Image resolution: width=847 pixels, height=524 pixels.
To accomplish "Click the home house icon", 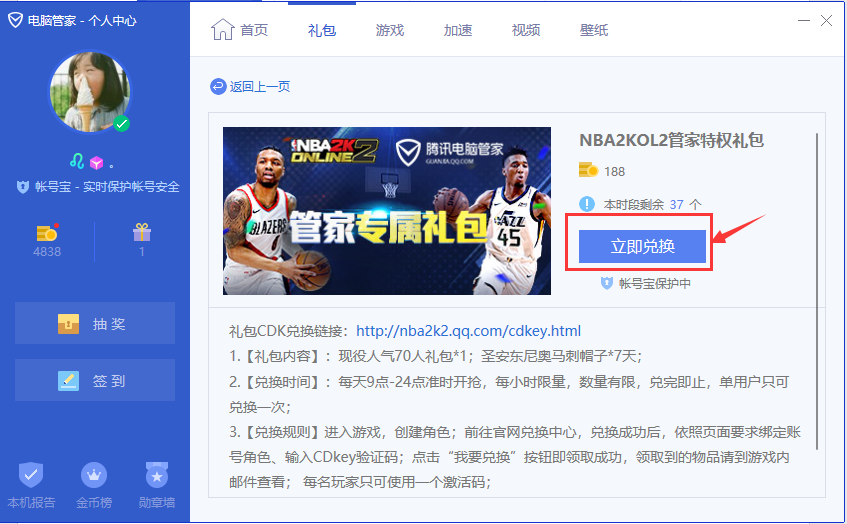I will click(222, 29).
